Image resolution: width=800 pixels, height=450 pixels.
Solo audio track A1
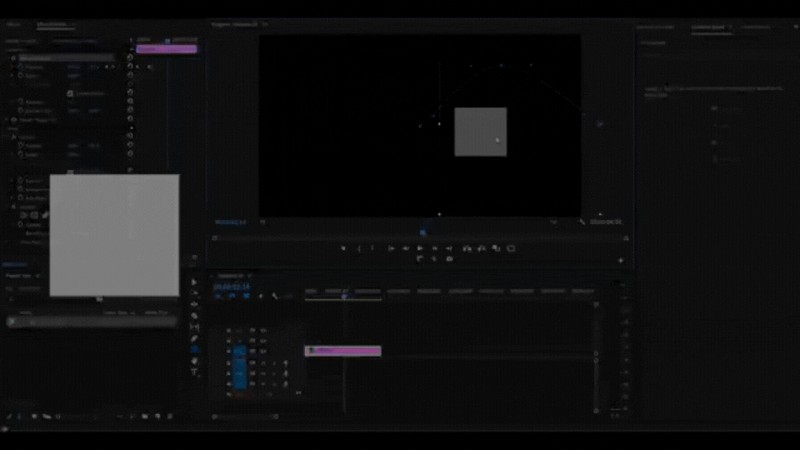click(x=274, y=363)
